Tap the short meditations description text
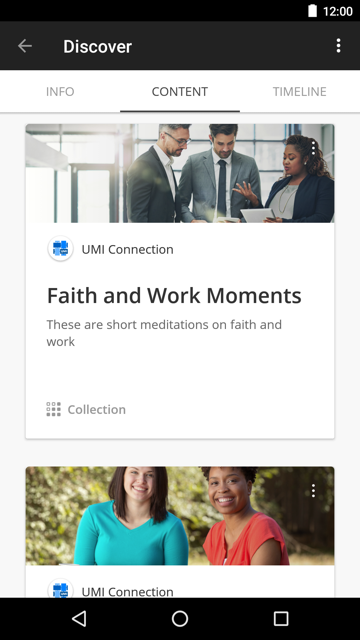The image size is (360, 640). click(164, 333)
